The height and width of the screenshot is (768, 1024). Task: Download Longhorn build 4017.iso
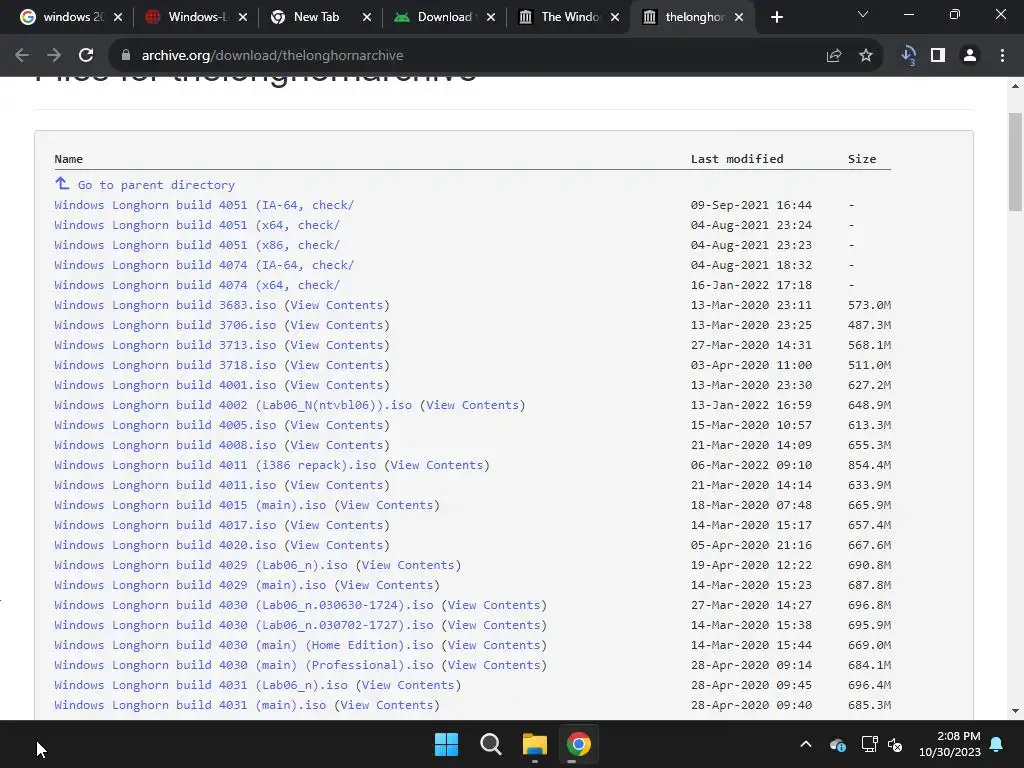pyautogui.click(x=165, y=525)
